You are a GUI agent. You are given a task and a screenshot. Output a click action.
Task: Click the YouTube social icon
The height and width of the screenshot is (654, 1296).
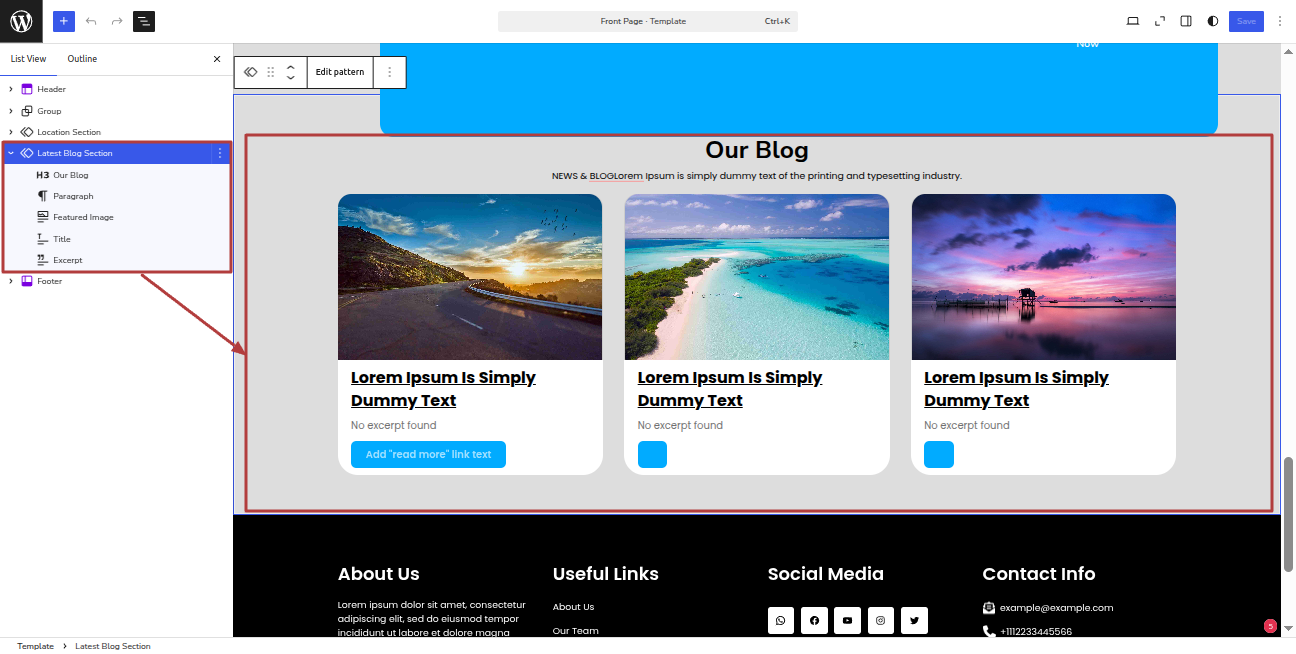click(x=847, y=621)
